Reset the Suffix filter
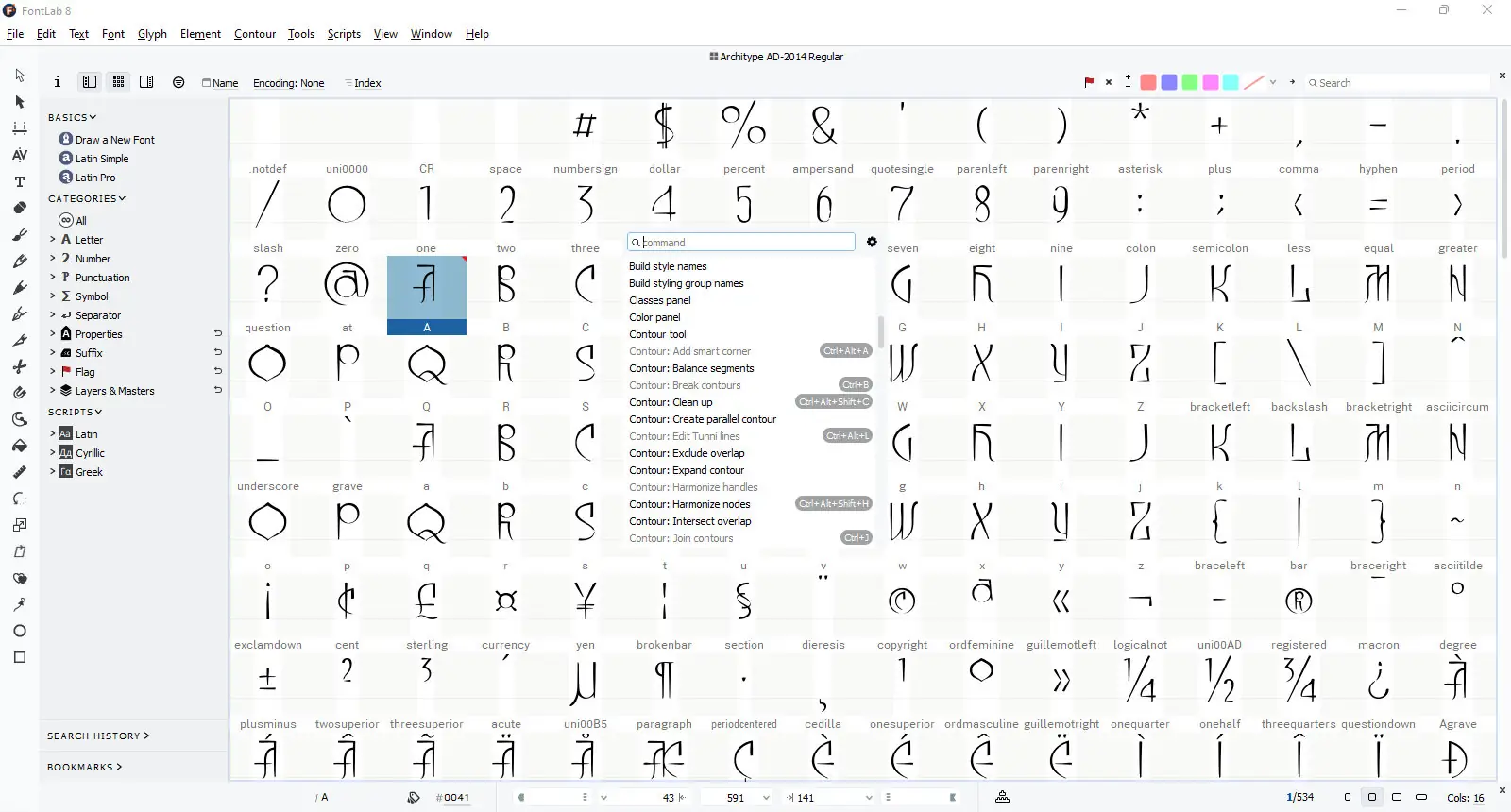1511x812 pixels. (218, 352)
